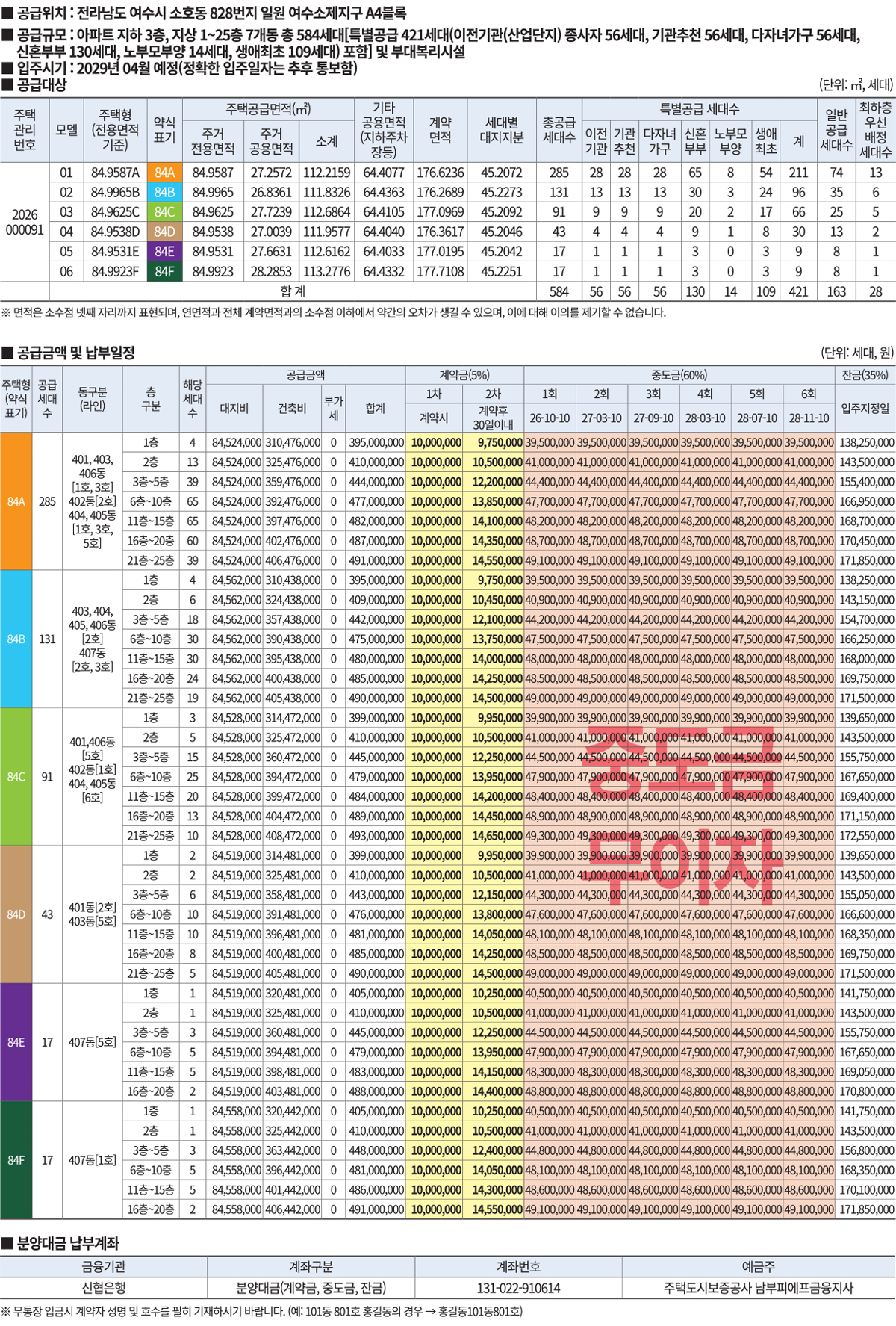Click the blue 84B label in the top table
This screenshot has width=896, height=1326.
point(164,193)
